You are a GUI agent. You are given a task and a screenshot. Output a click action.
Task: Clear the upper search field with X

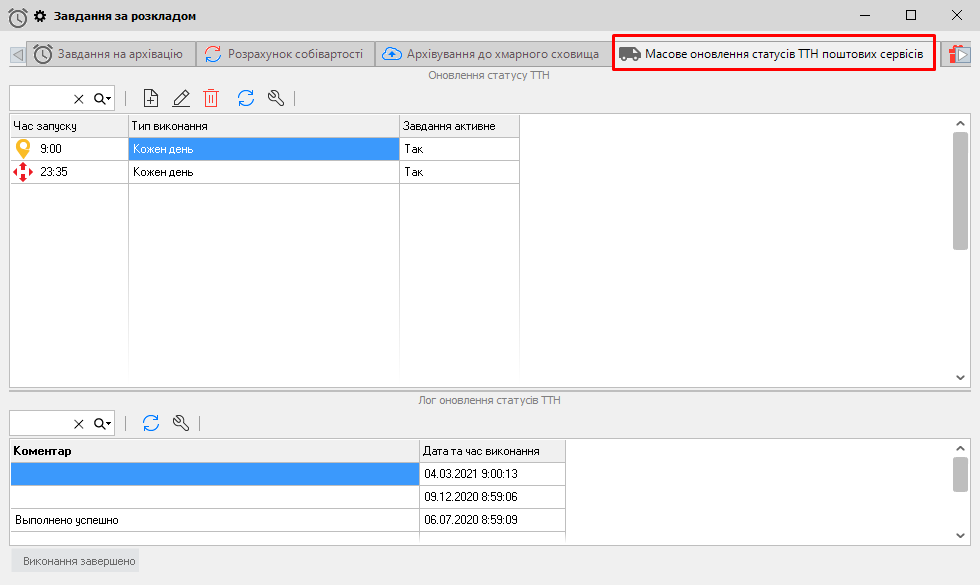[79, 99]
